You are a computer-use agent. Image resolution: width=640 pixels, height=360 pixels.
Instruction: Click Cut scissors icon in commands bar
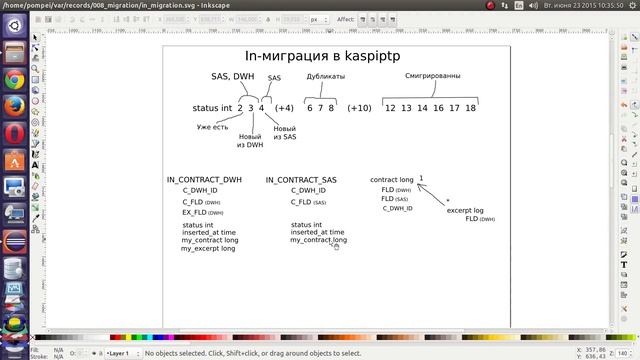pyautogui.click(x=624, y=139)
